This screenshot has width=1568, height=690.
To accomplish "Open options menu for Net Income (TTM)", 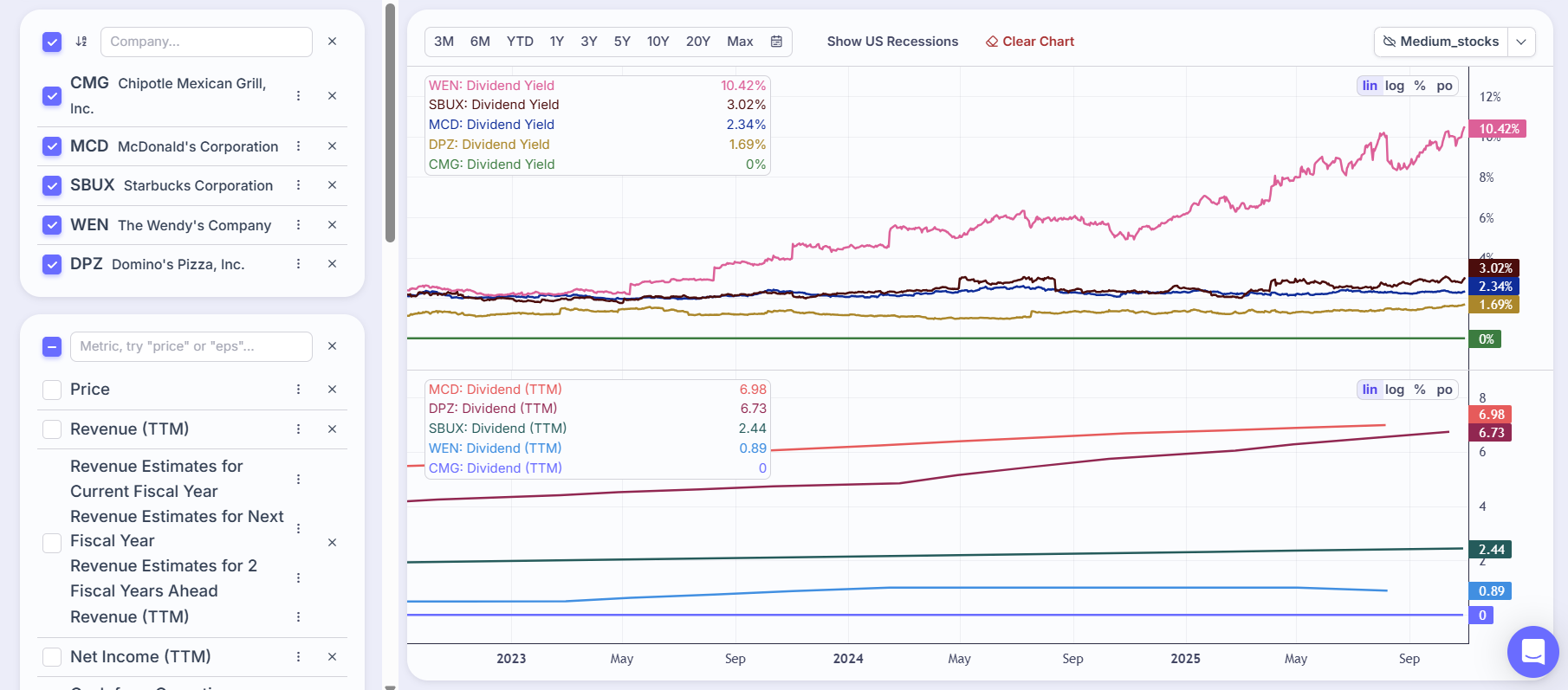I will pyautogui.click(x=298, y=657).
